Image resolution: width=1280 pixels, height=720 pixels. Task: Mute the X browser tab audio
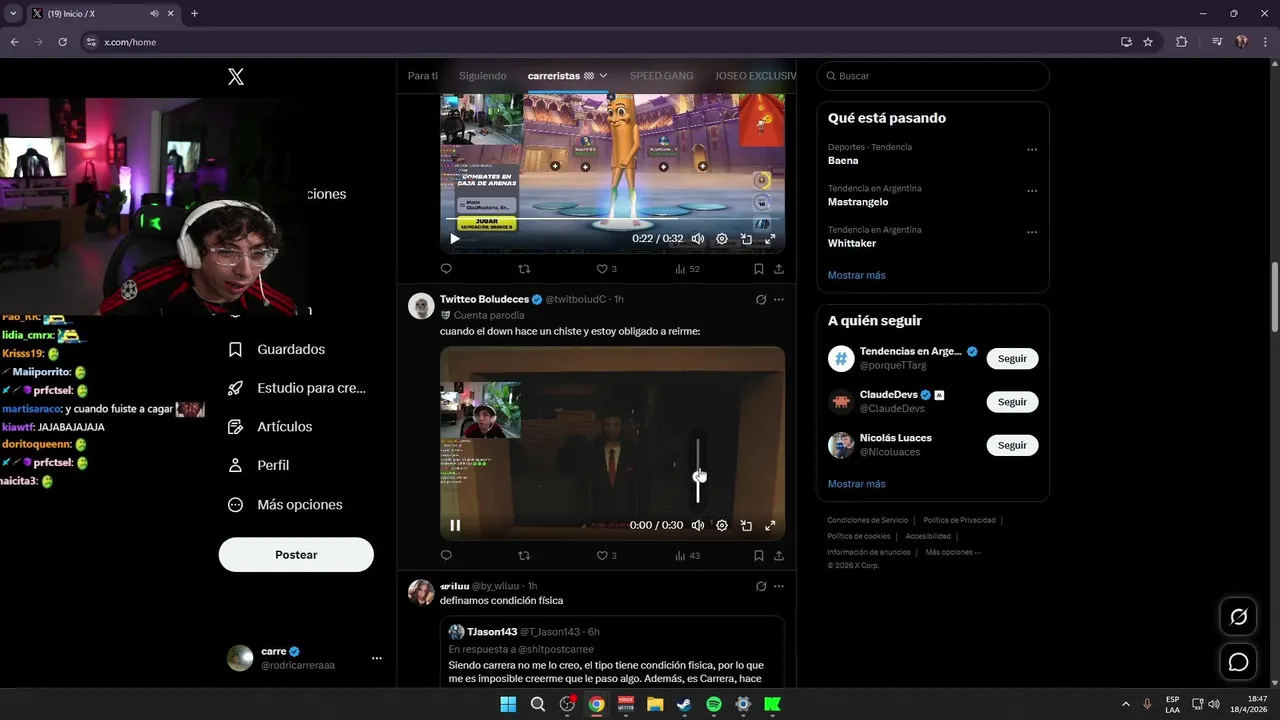[x=155, y=14]
